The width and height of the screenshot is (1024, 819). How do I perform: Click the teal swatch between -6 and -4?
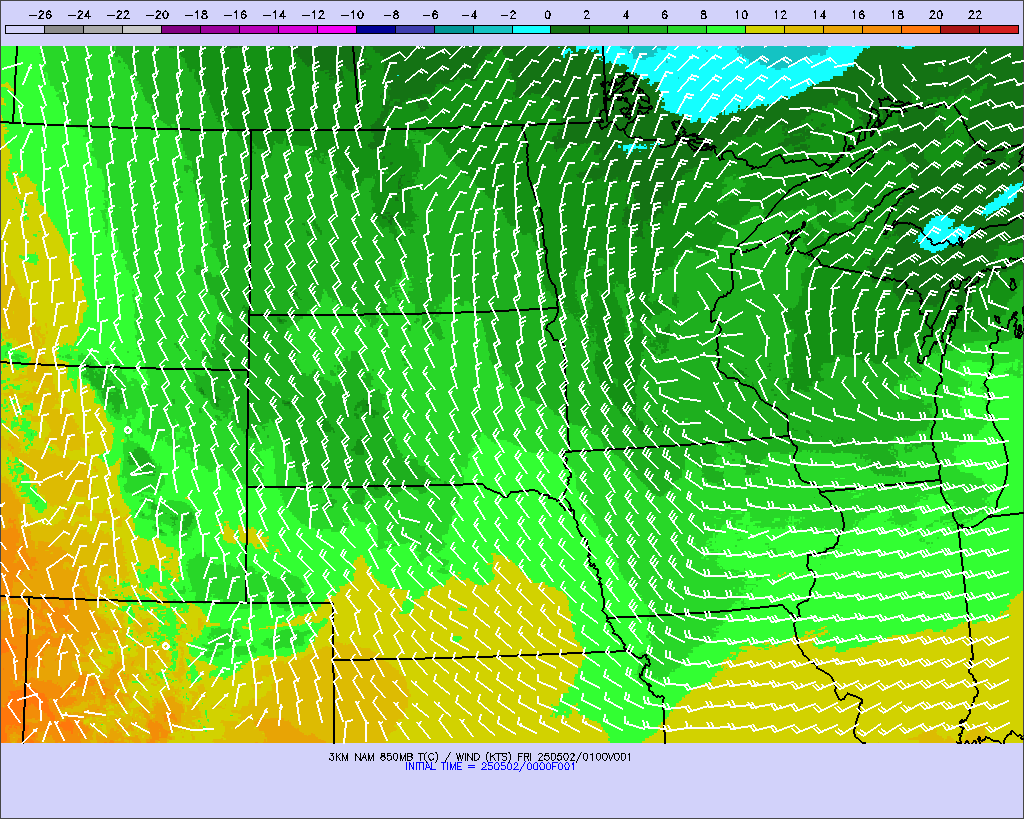point(454,29)
